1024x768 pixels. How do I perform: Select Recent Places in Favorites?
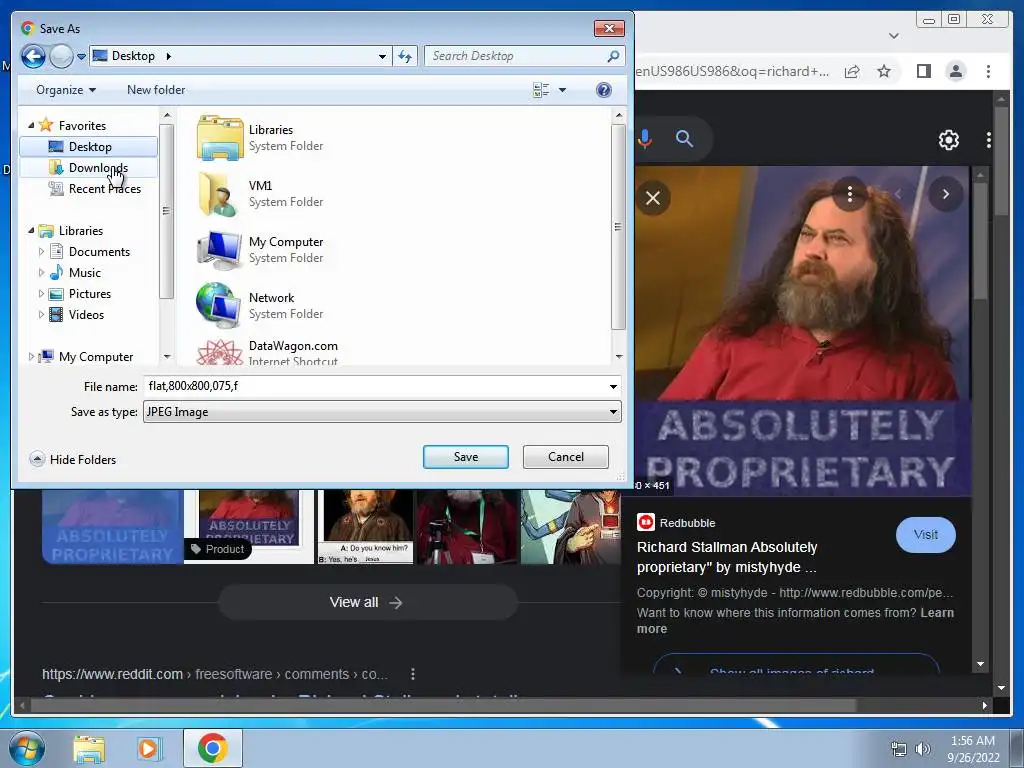pos(95,189)
